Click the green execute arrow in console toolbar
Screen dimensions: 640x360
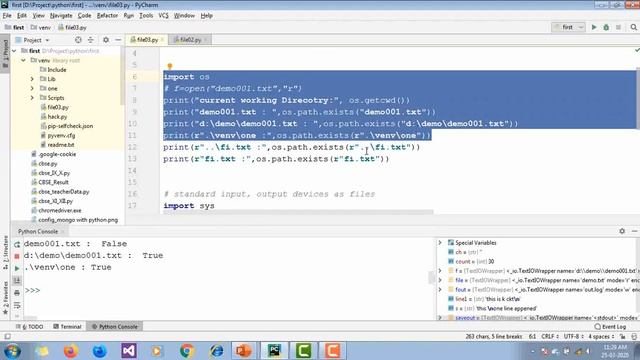(x=17, y=268)
